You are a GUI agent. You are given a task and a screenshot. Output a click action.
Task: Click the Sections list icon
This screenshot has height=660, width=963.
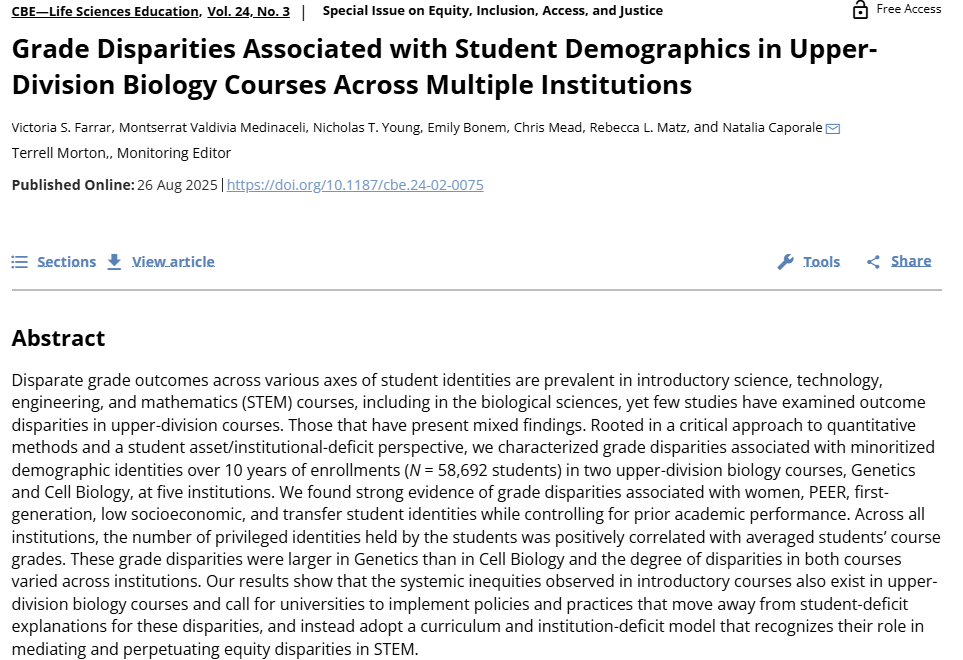tap(19, 262)
